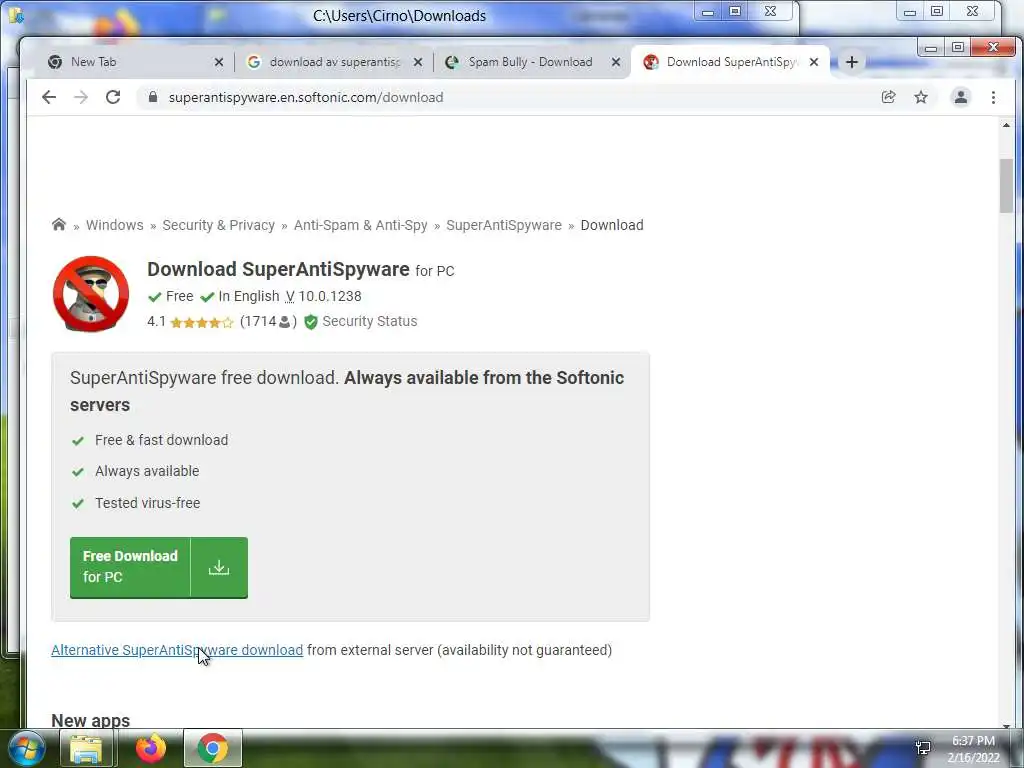Click the 'Always available' list item
1024x768 pixels.
click(147, 472)
